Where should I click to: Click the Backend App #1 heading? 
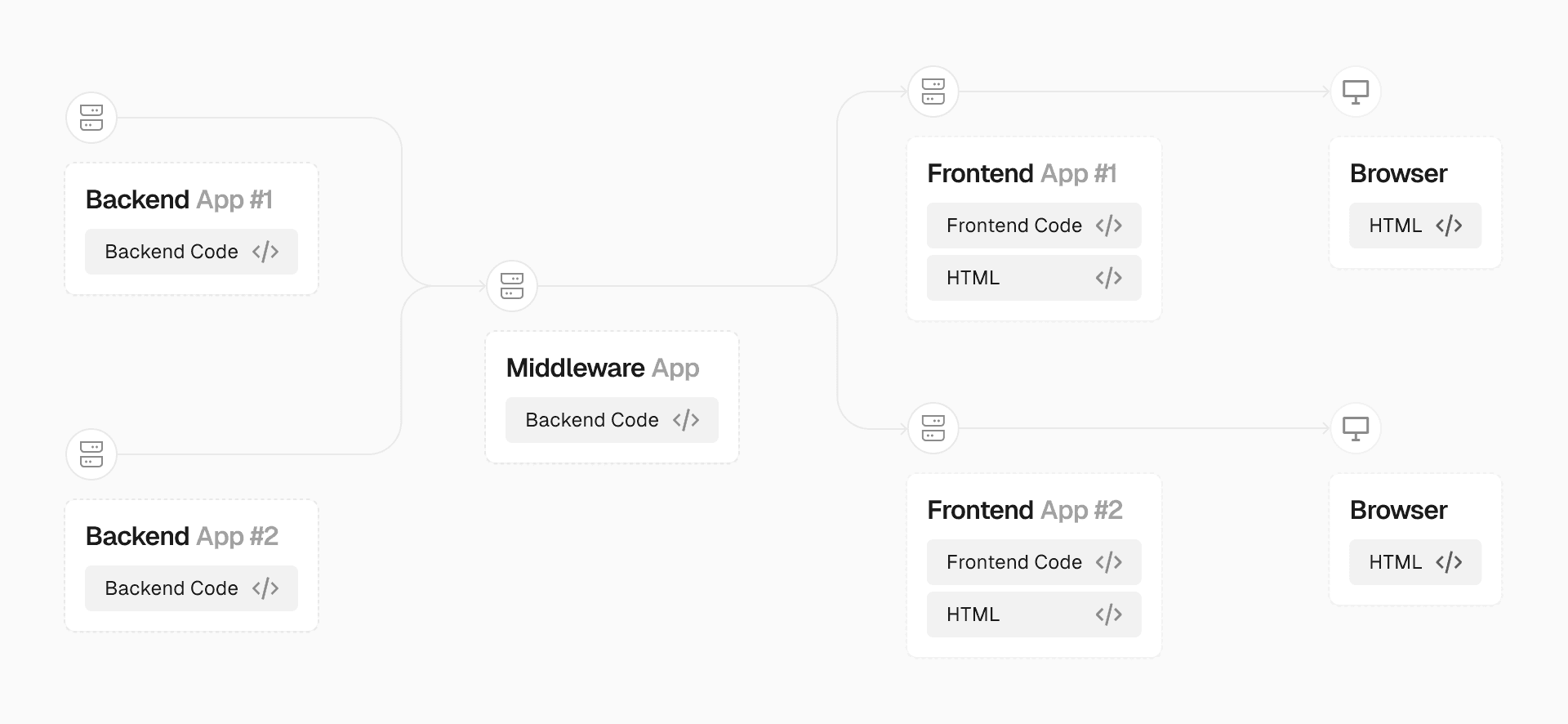[x=179, y=199]
